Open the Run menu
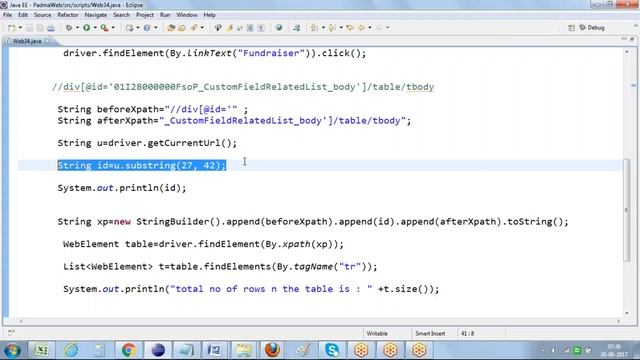Image resolution: width=640 pixels, height=360 pixels. pyautogui.click(x=165, y=15)
